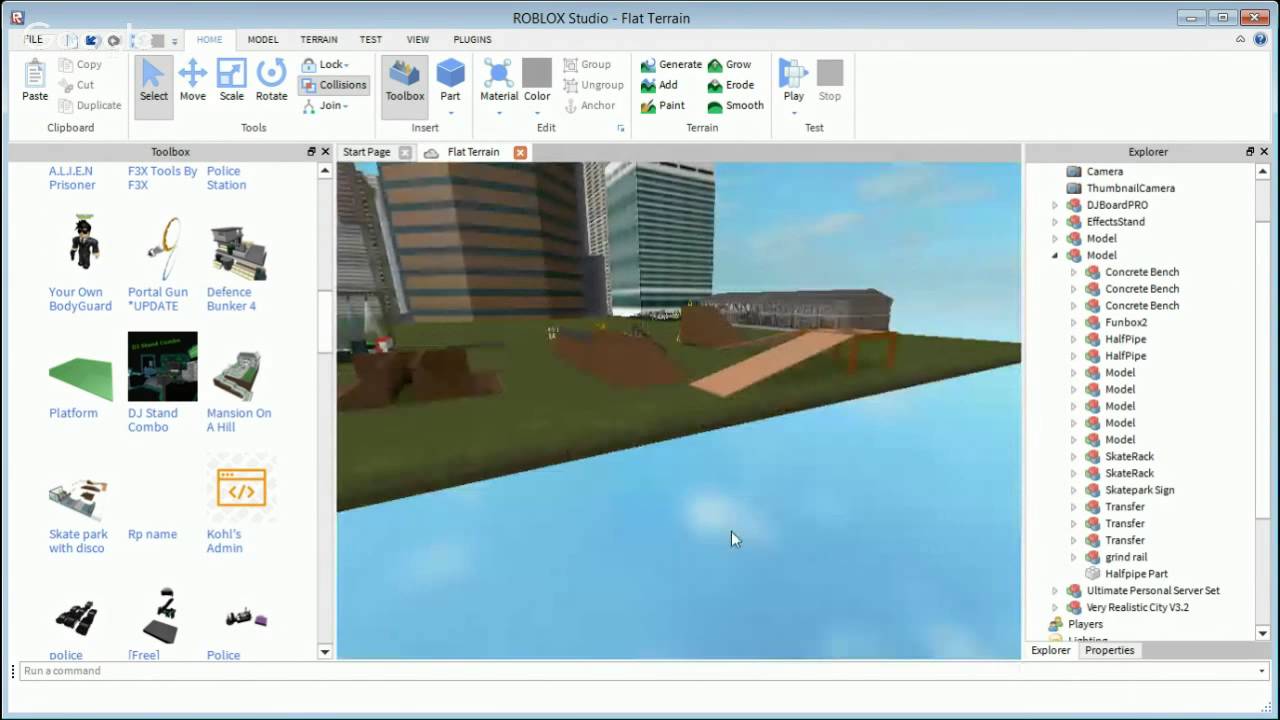Switch to the TERRAIN ribbon tab
The image size is (1280, 720).
(x=319, y=39)
